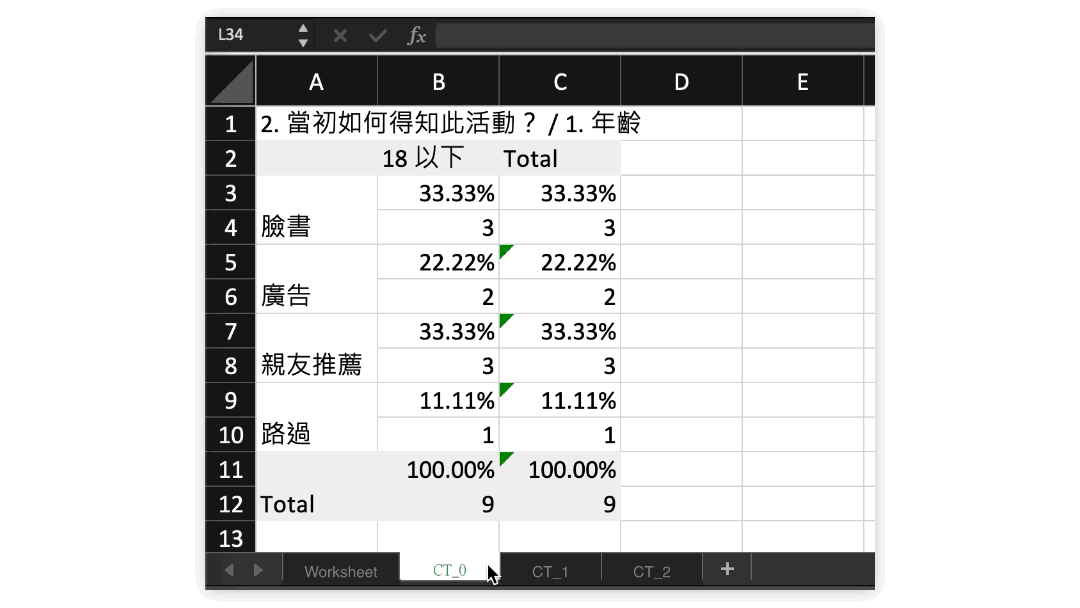This screenshot has height=608, width=1080.
Task: Click cell B9 showing 11.11%
Action: tap(438, 400)
